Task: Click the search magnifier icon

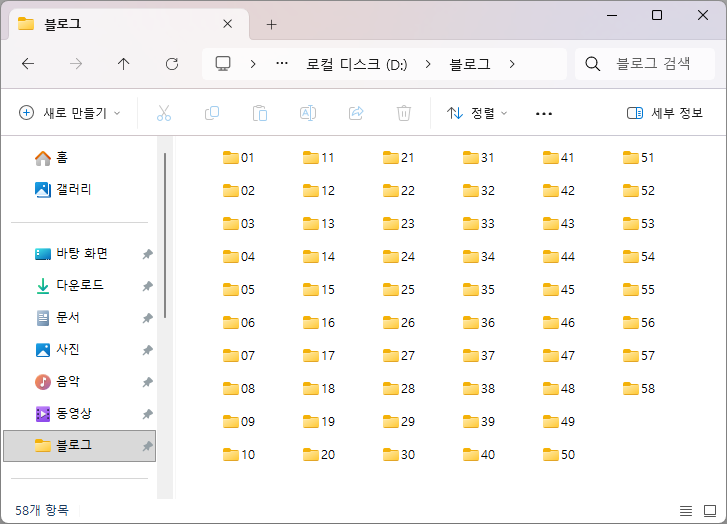Action: 592,64
